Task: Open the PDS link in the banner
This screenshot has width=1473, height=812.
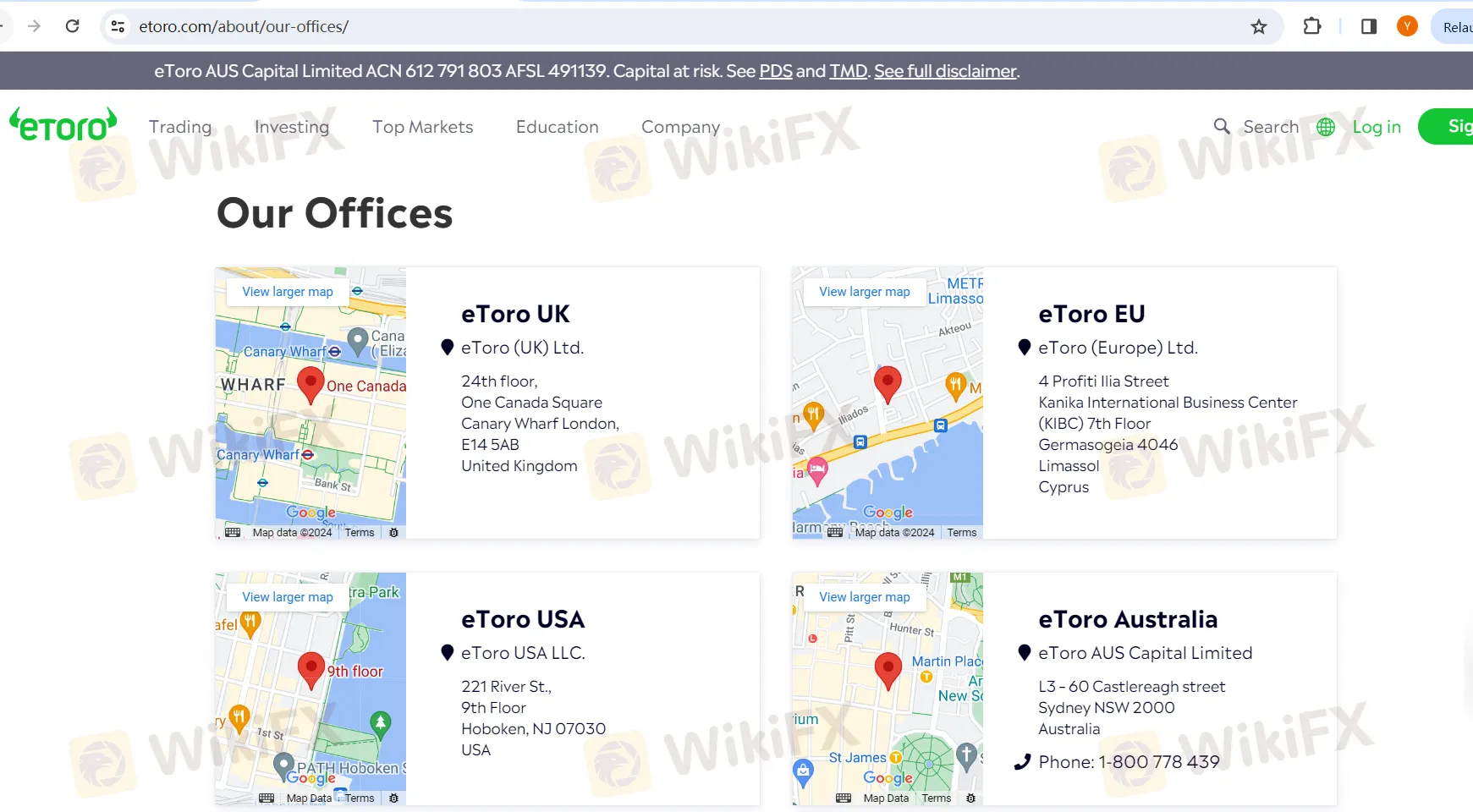Action: [776, 71]
